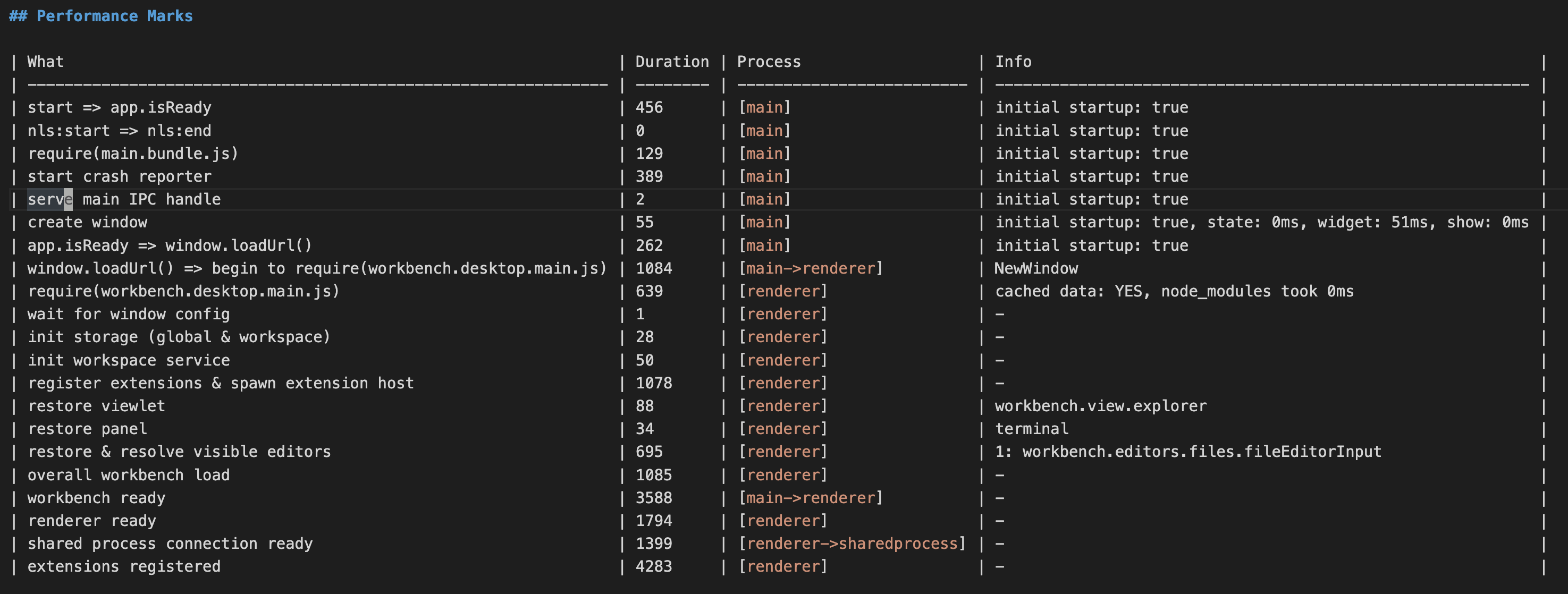Click 'workbench.editors.files.fileEditorInput' text
The height and width of the screenshot is (594, 1568).
[x=1202, y=452]
